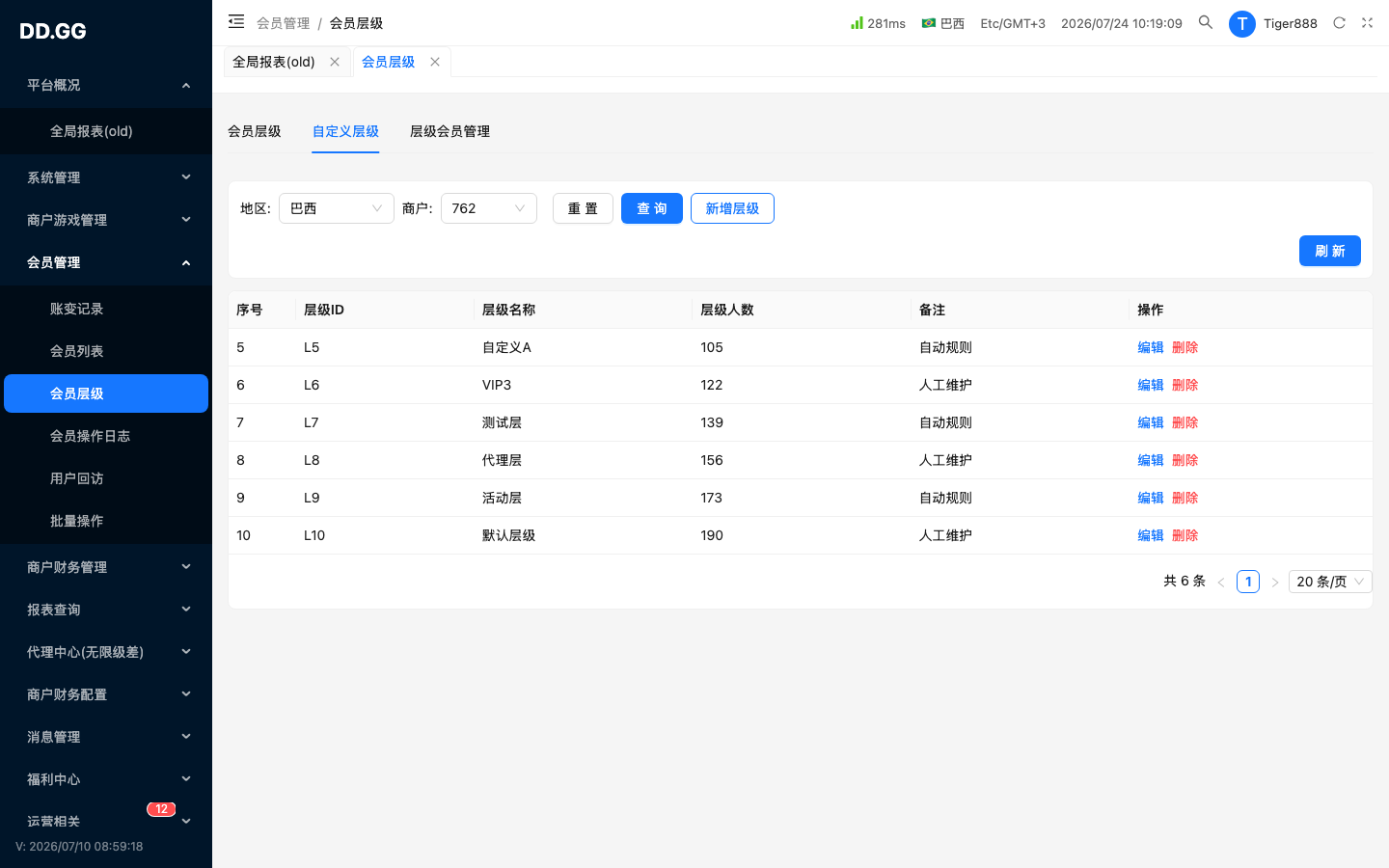The height and width of the screenshot is (868, 1389).
Task: Edit the 测试层 level row
Action: click(x=1151, y=422)
